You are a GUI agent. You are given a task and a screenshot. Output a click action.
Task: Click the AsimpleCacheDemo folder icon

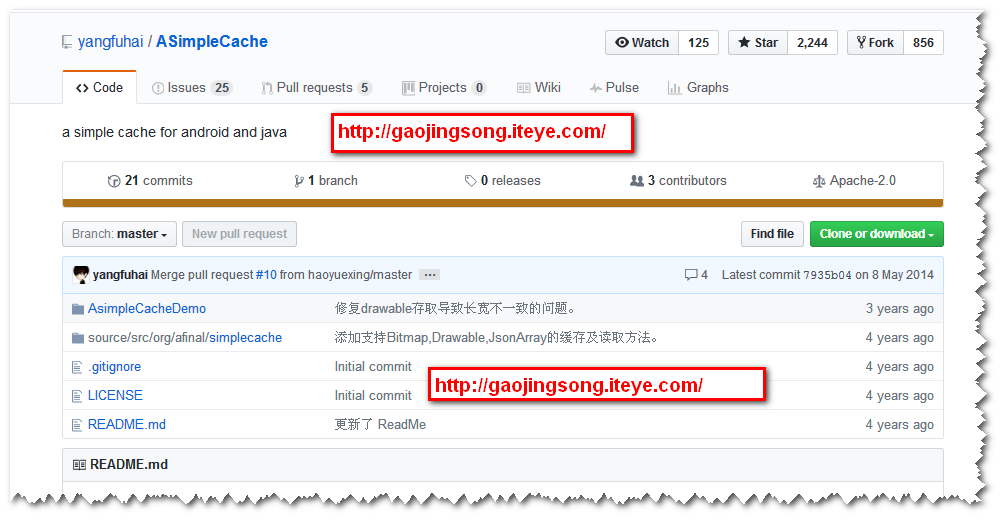[78, 309]
